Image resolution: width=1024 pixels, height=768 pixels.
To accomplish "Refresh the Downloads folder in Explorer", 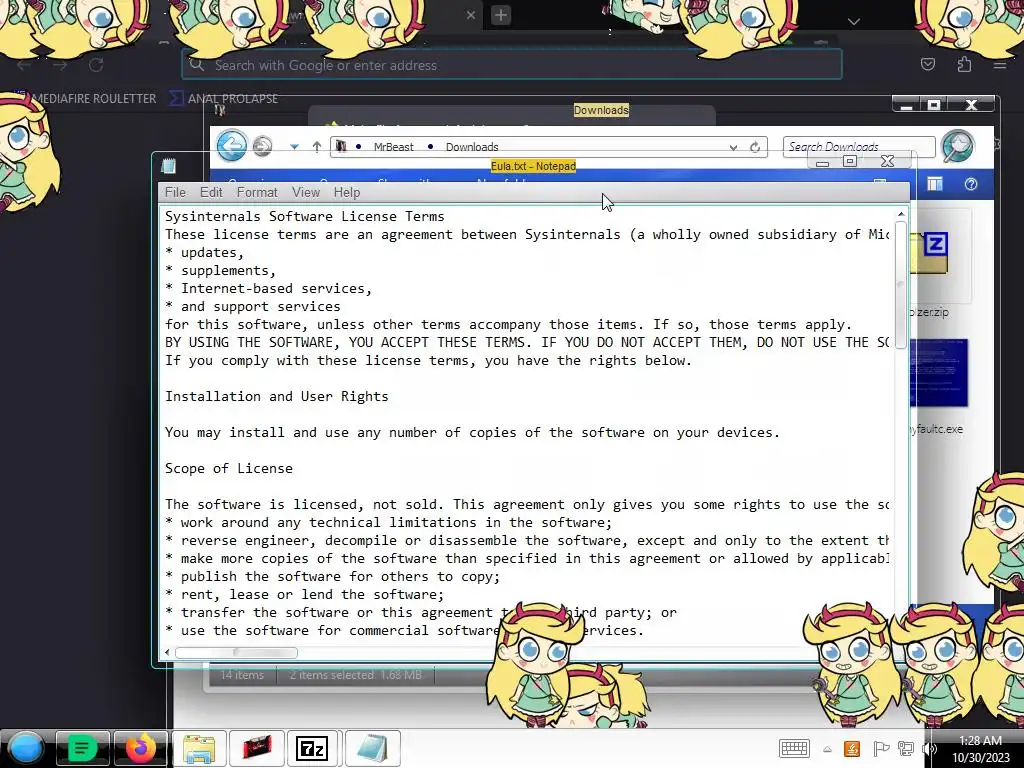I will pyautogui.click(x=755, y=147).
